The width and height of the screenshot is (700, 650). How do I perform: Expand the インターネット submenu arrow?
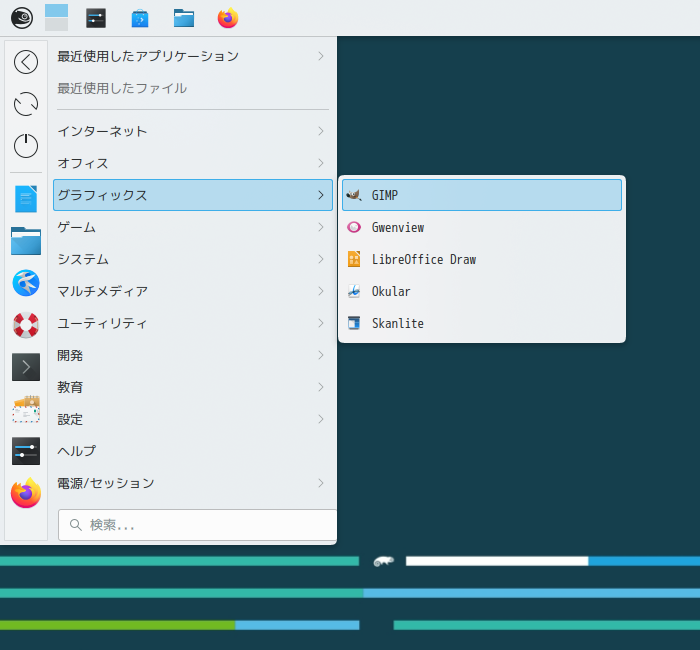(x=321, y=131)
